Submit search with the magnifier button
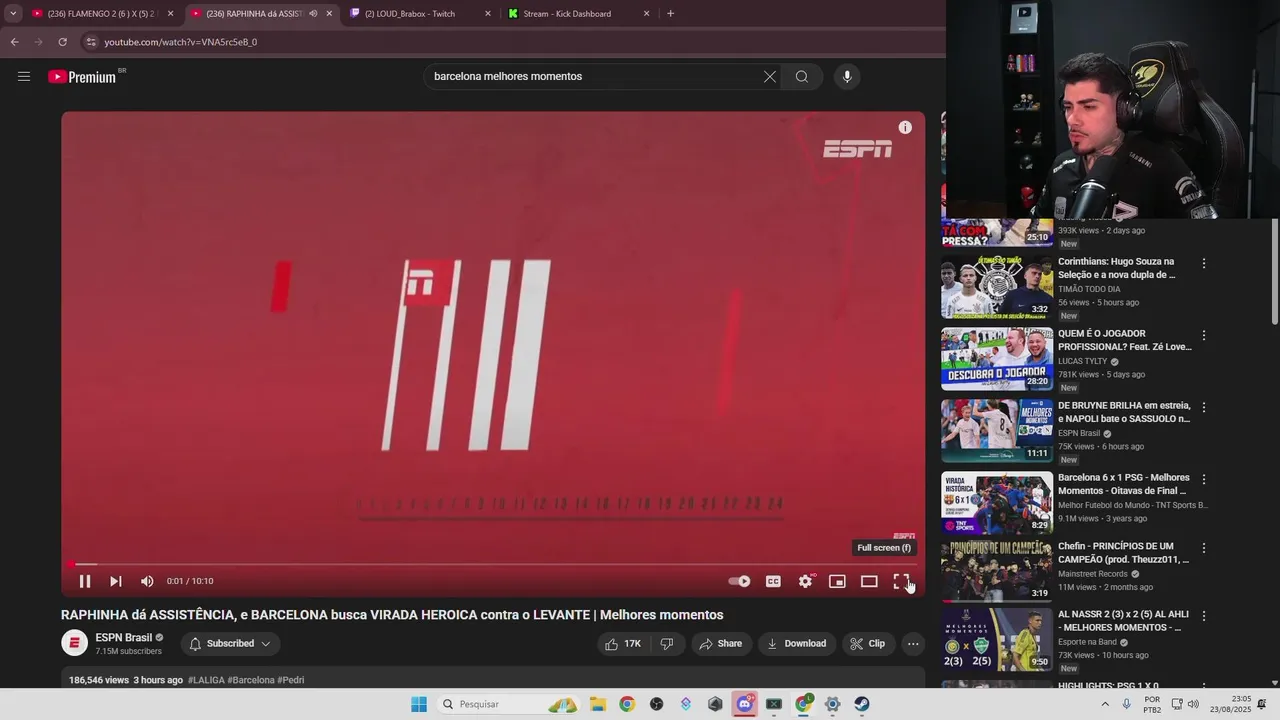 coord(802,76)
